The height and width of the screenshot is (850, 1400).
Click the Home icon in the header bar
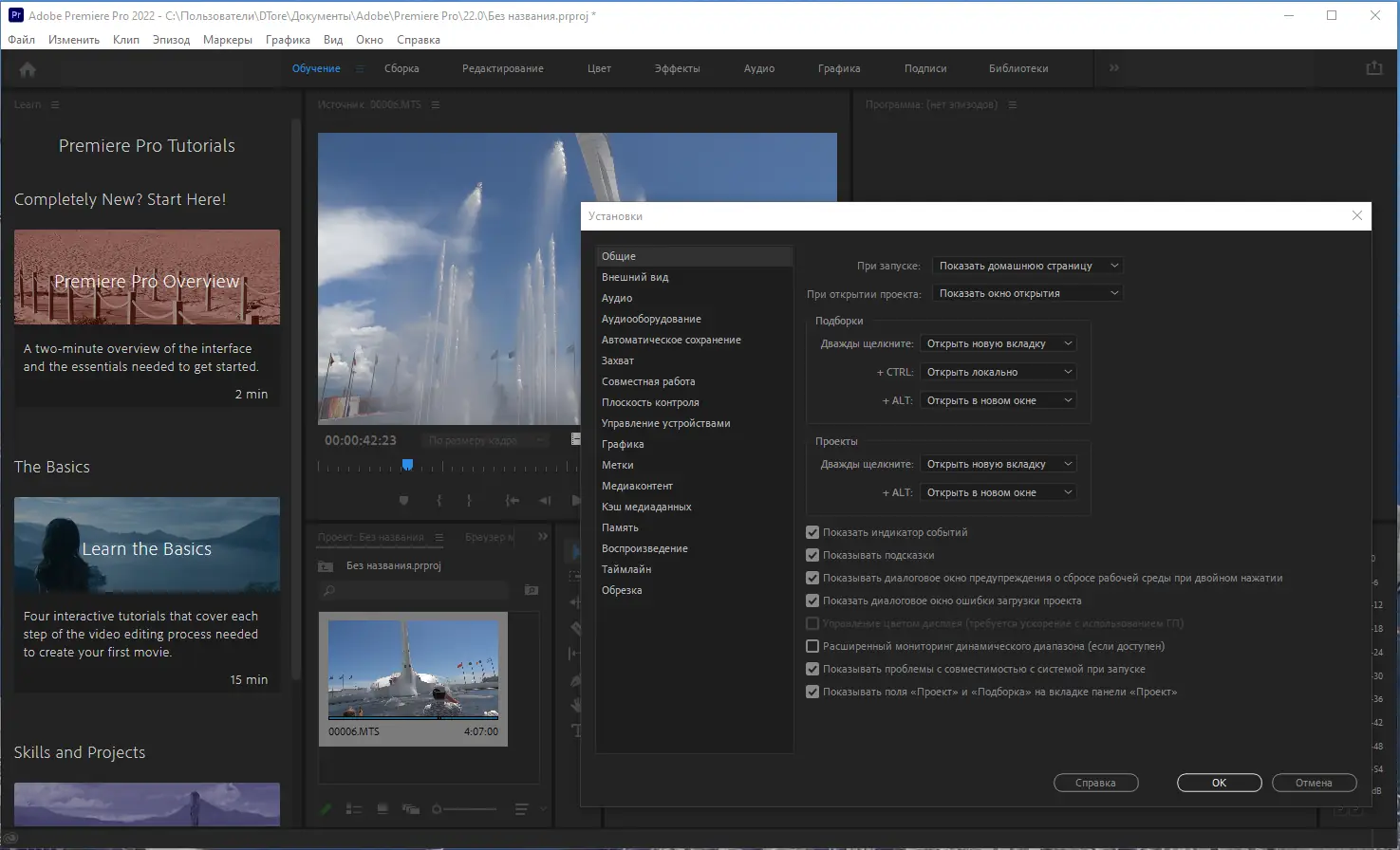(27, 68)
